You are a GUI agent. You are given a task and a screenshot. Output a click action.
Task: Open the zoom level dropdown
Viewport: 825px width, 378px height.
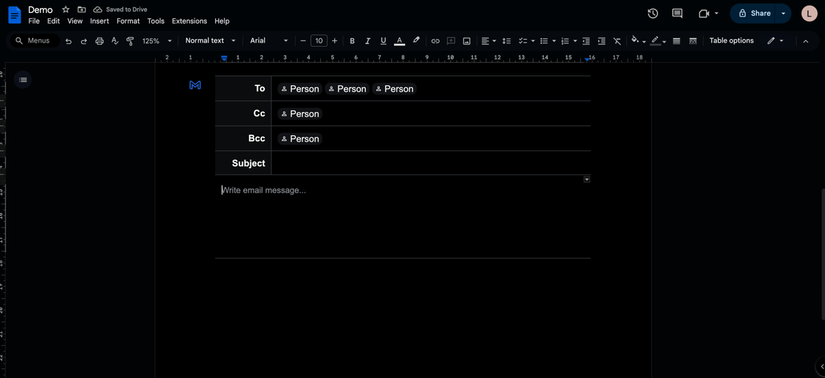point(157,41)
